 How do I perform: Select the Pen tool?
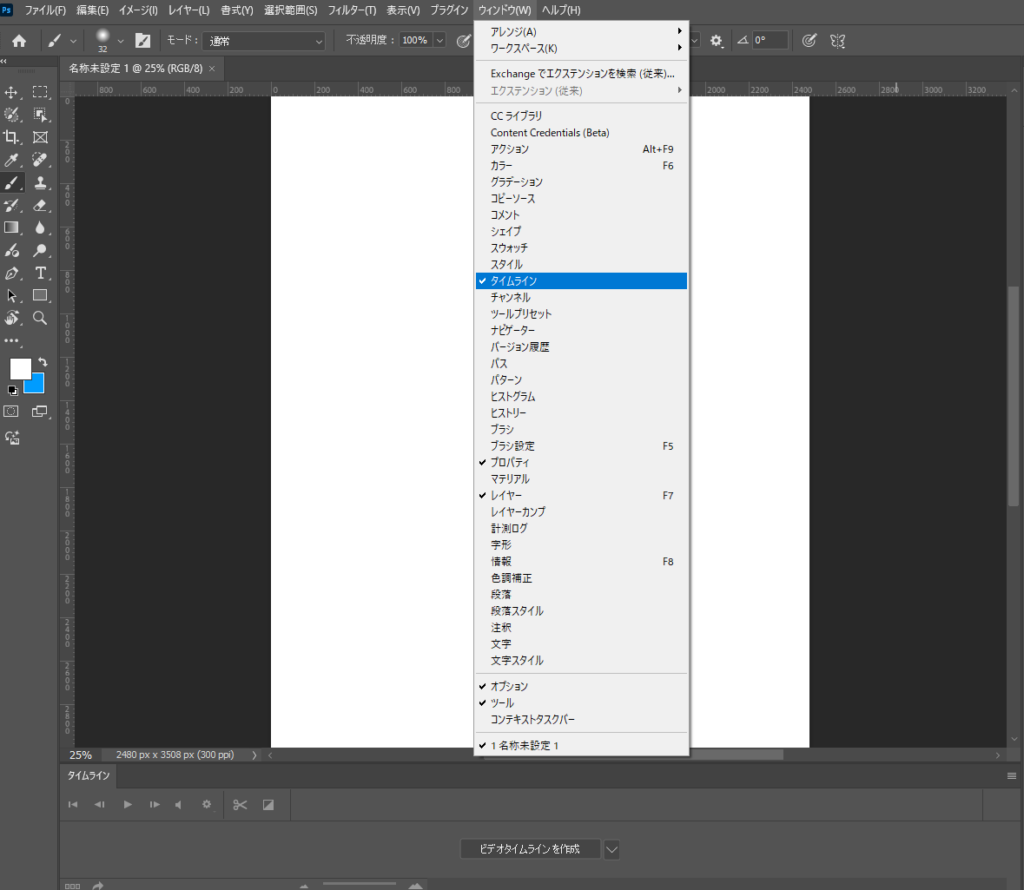pos(12,273)
